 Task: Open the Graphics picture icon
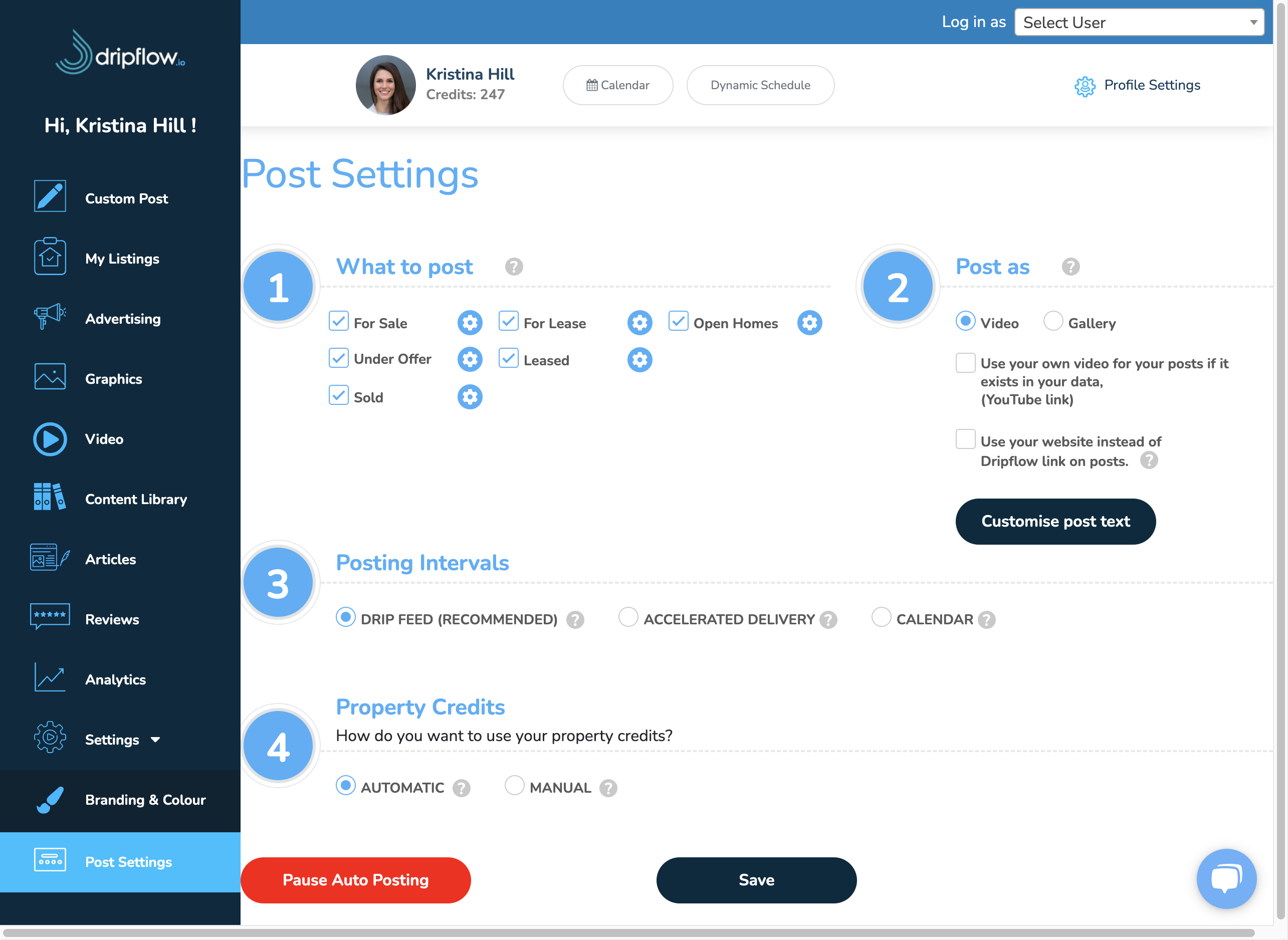(x=50, y=377)
